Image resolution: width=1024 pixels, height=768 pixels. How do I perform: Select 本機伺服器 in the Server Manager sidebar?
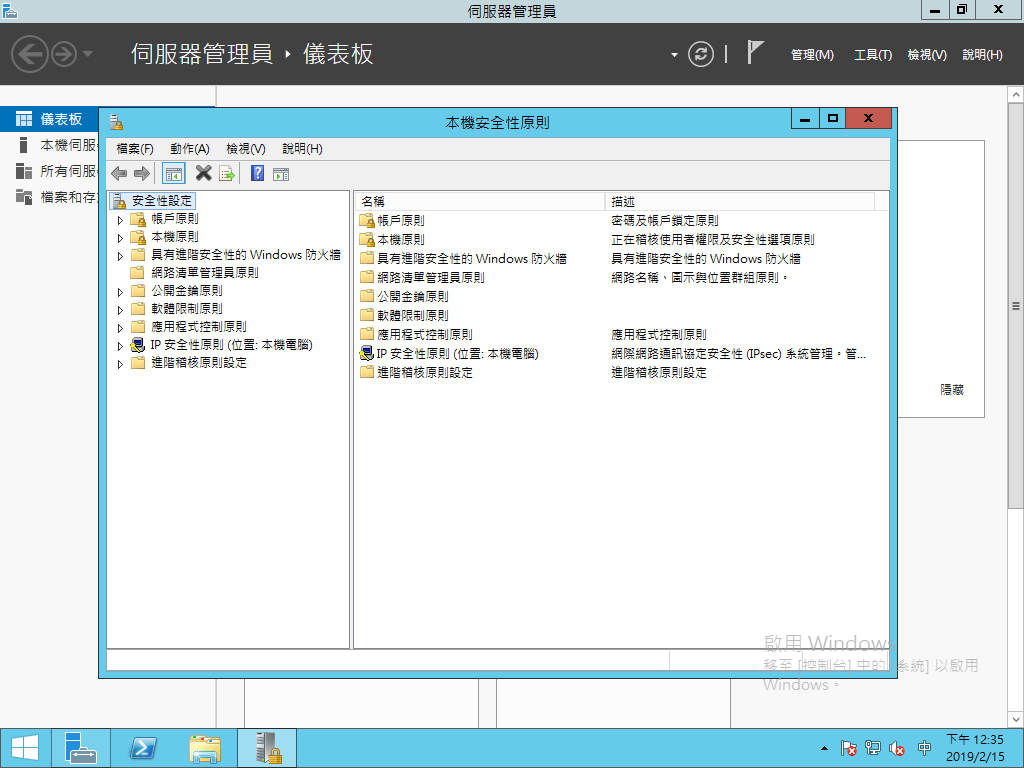pos(49,145)
